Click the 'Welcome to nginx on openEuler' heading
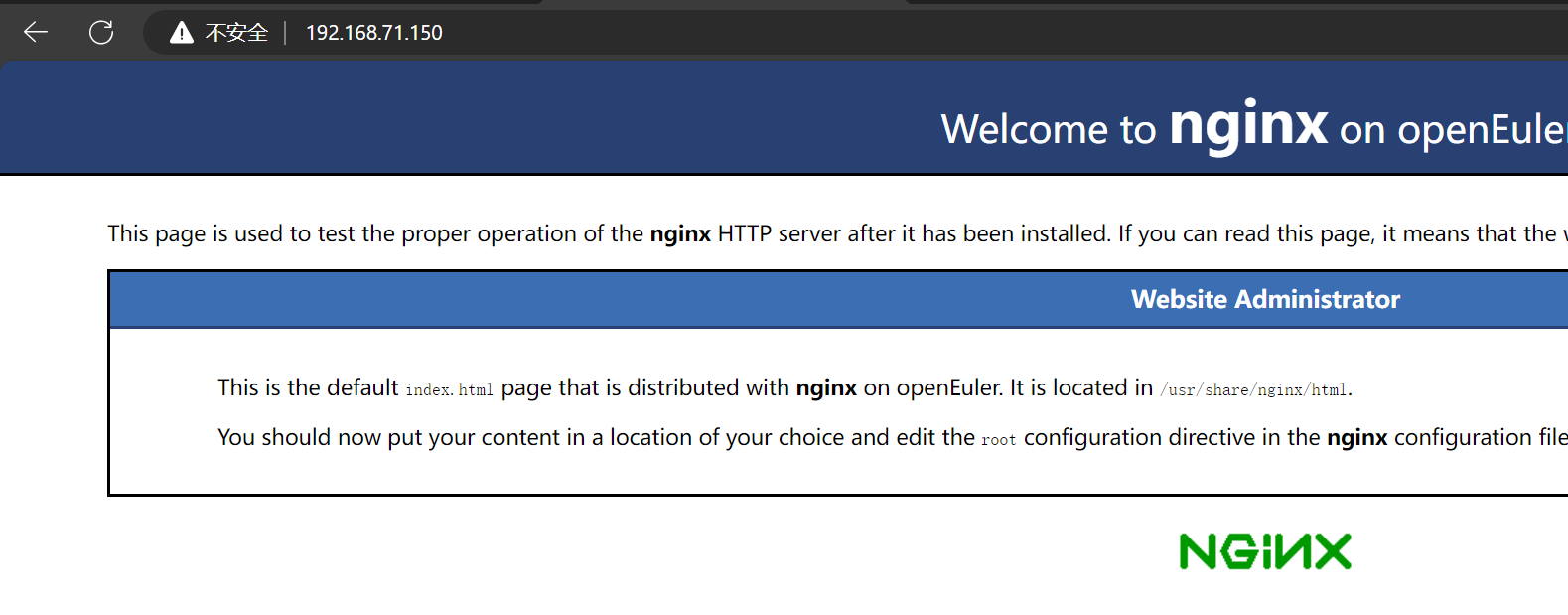 (1254, 128)
